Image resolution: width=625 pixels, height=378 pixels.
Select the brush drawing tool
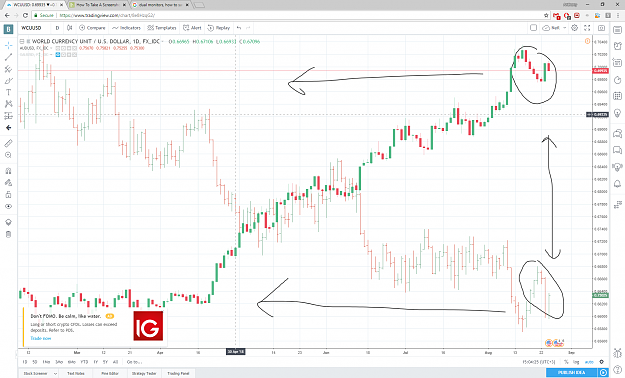pyautogui.click(x=8, y=81)
